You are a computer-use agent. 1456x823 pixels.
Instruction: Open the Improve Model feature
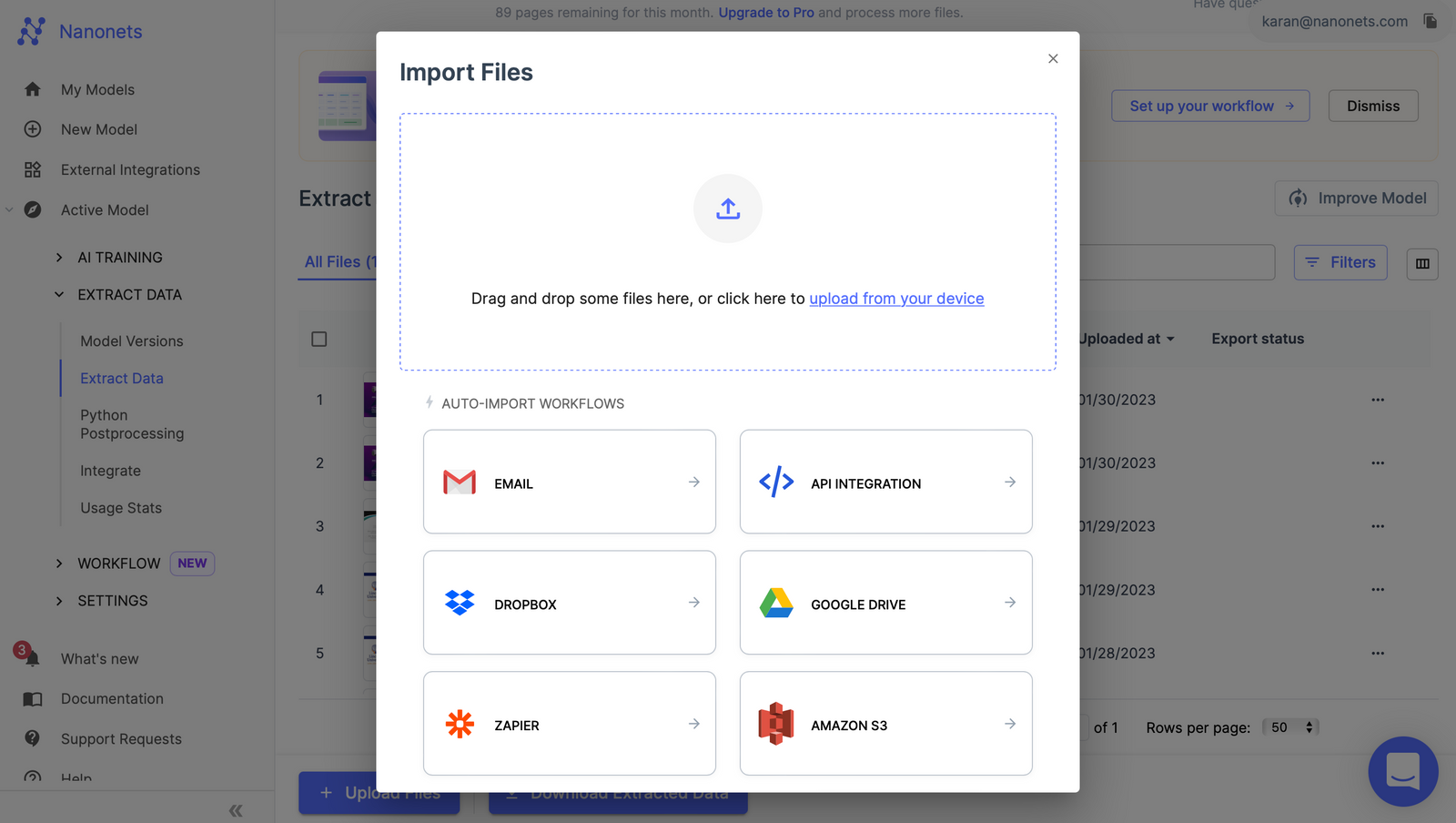pyautogui.click(x=1355, y=198)
